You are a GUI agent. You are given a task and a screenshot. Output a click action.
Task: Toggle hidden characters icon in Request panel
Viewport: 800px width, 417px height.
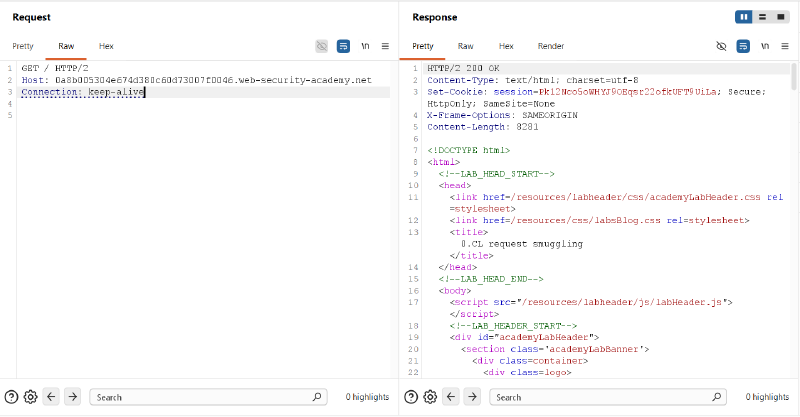click(x=321, y=46)
